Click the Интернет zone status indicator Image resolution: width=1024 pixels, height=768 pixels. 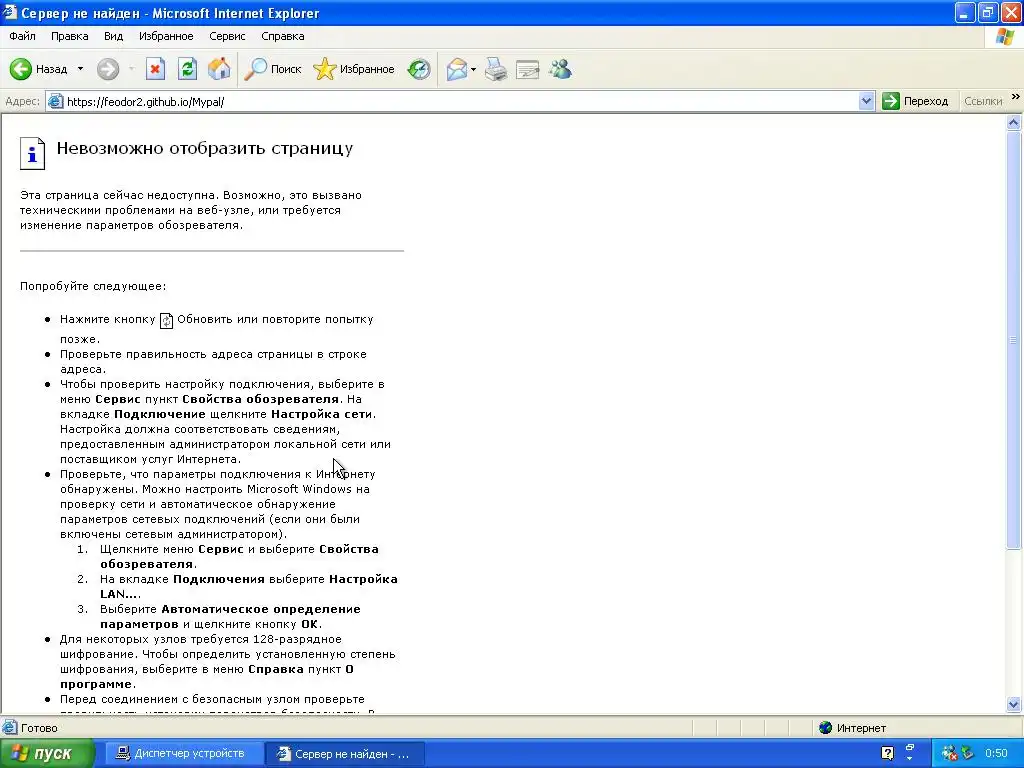[853, 728]
